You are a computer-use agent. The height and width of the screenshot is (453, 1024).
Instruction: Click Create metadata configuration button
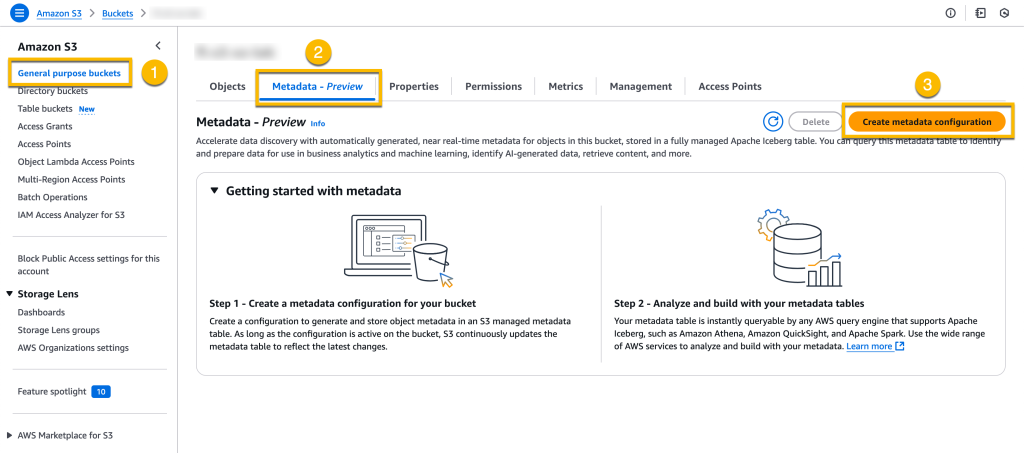pyautogui.click(x=927, y=121)
